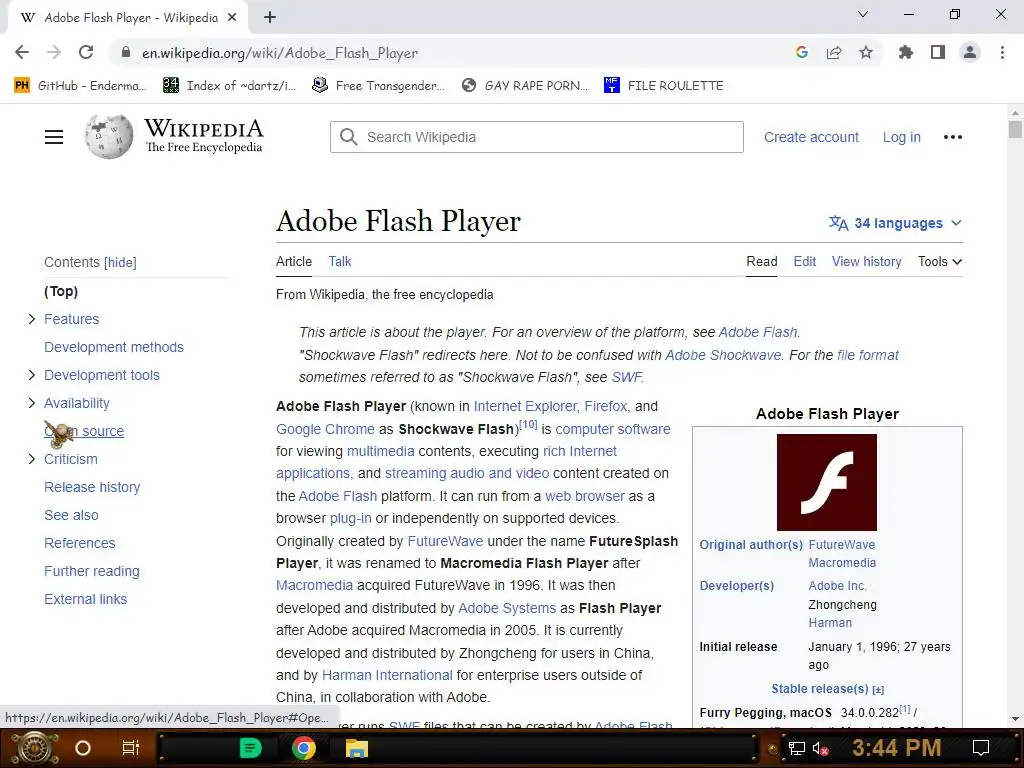Click the scrollbar down arrow
The width and height of the screenshot is (1024, 768).
[x=1015, y=719]
